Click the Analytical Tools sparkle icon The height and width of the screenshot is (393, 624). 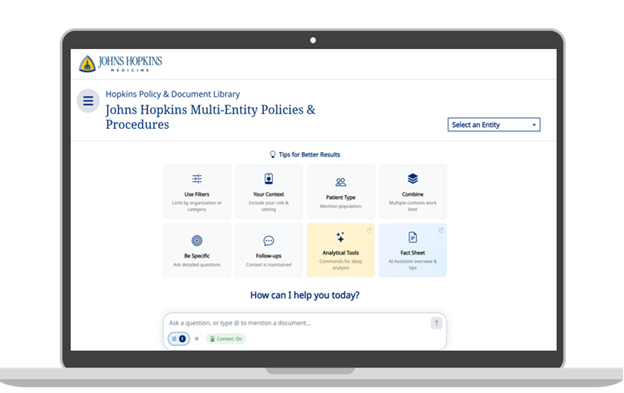click(341, 237)
